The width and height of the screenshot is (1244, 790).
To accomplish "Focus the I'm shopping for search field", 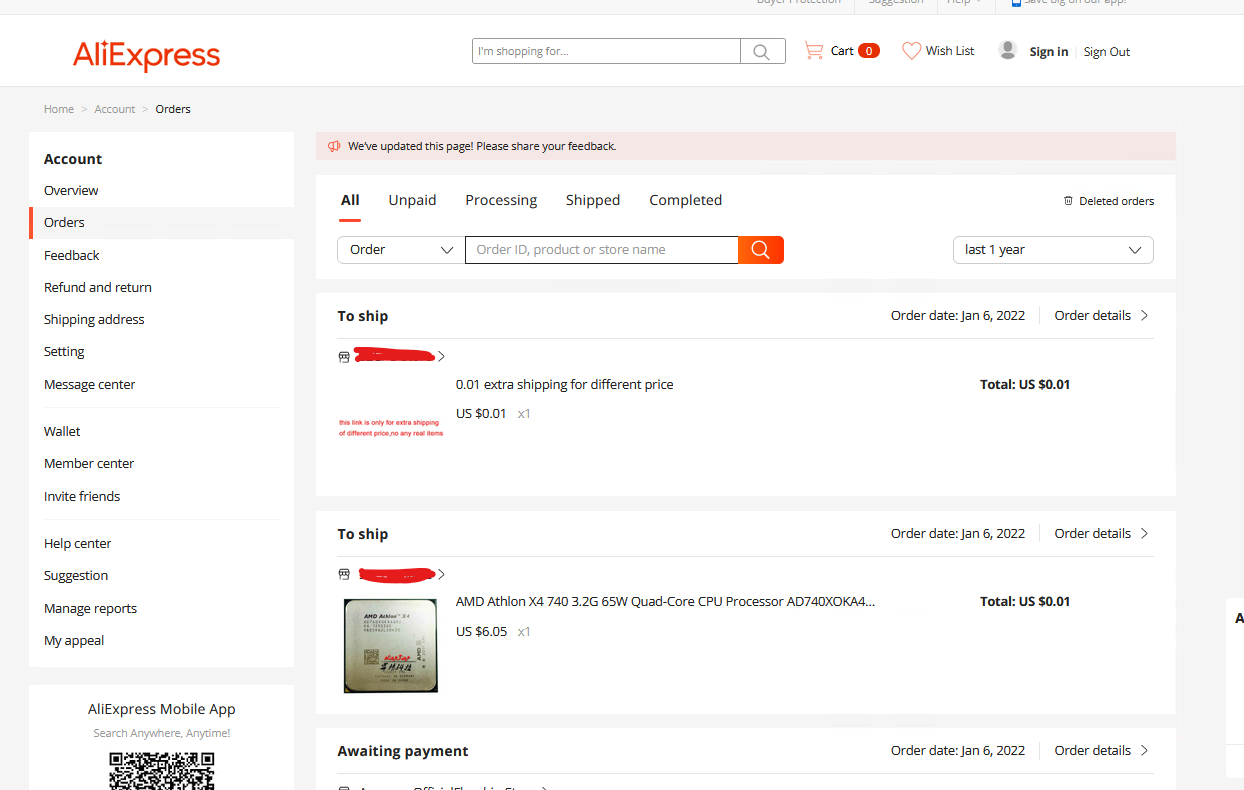I will click(x=606, y=51).
